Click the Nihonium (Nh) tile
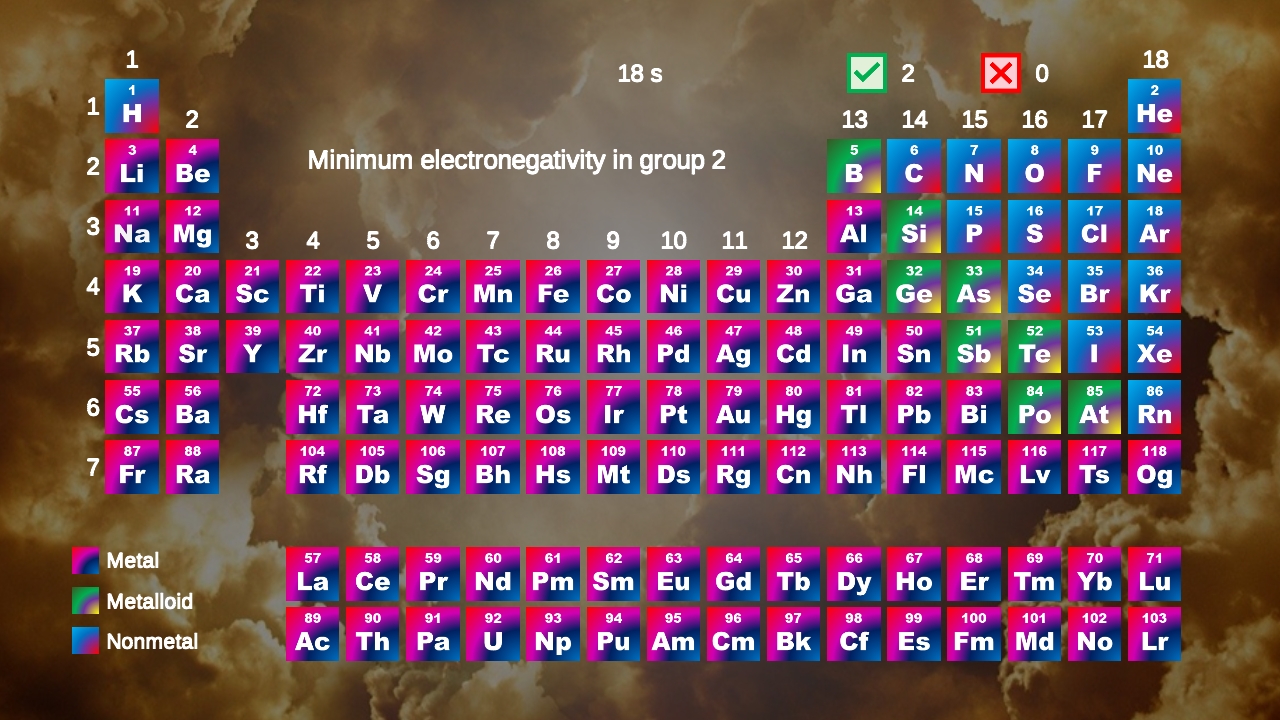 [854, 467]
